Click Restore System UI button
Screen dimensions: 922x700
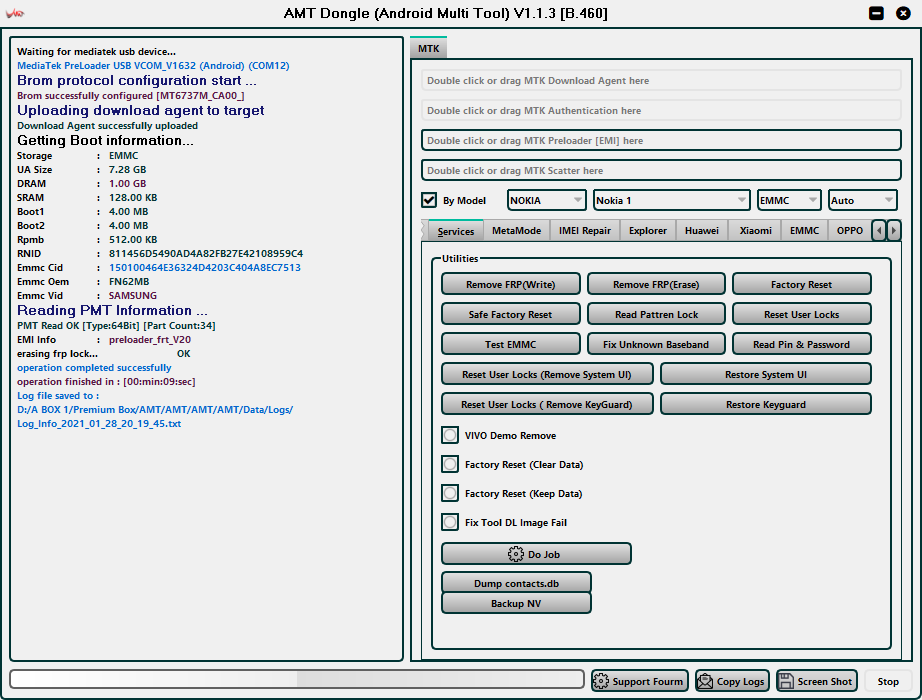(x=766, y=374)
